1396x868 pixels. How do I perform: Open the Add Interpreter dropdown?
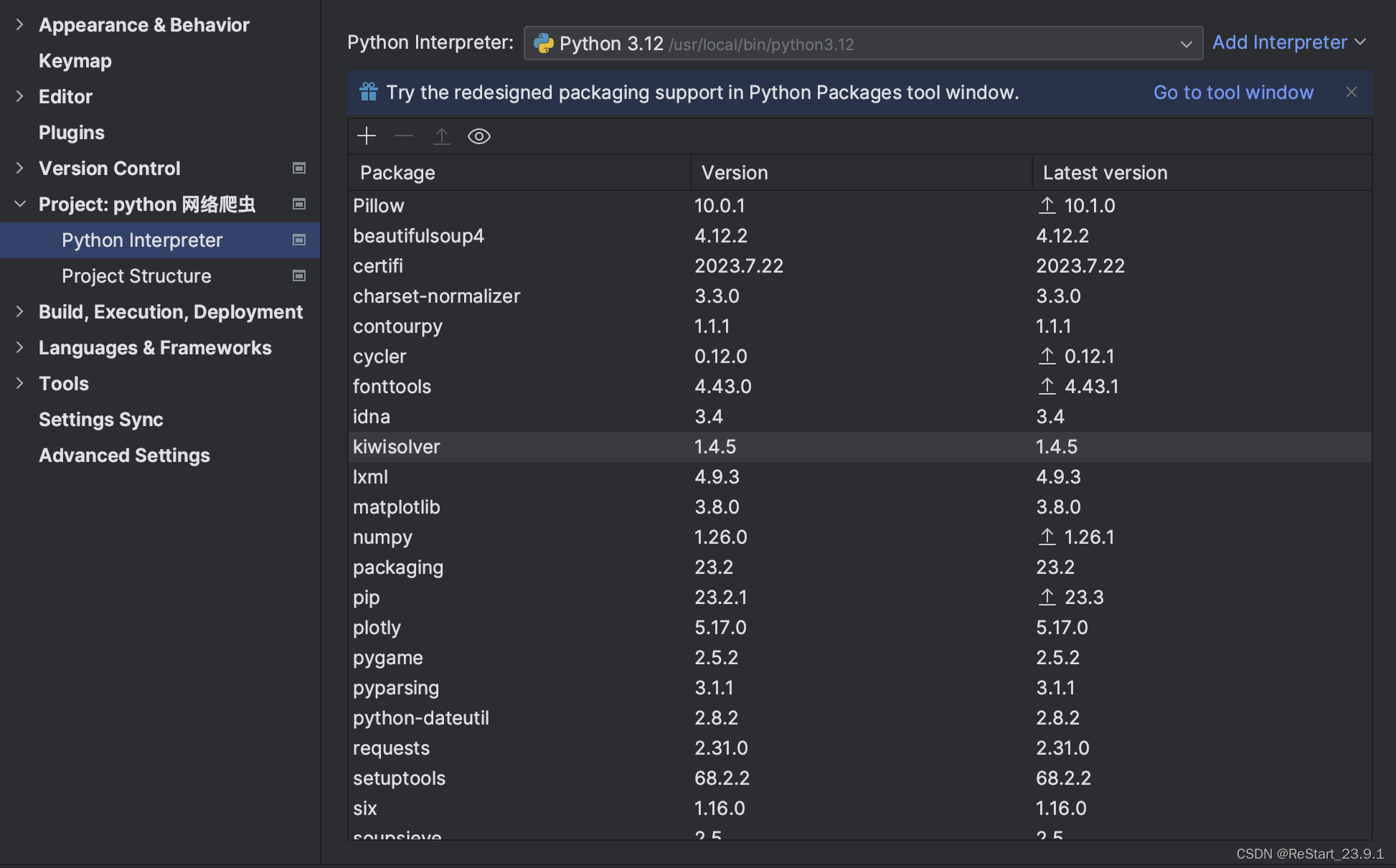tap(1288, 42)
